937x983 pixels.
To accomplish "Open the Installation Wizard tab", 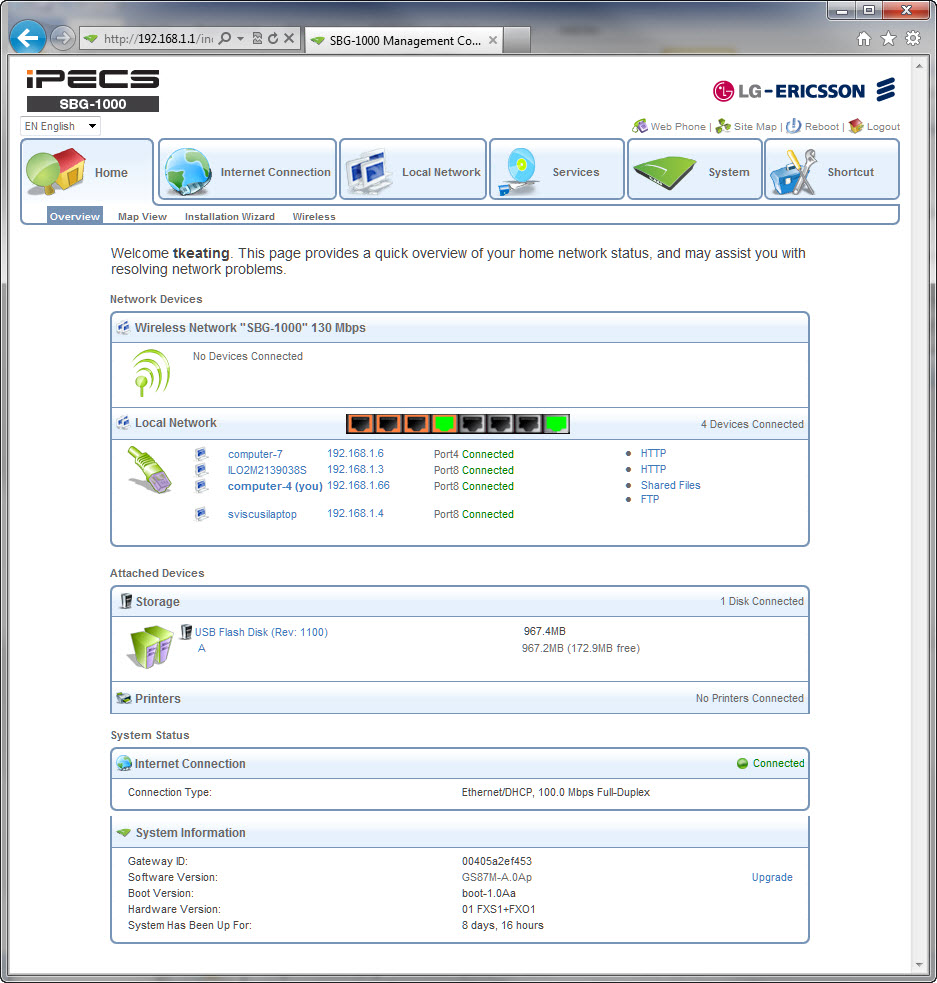I will pyautogui.click(x=229, y=216).
